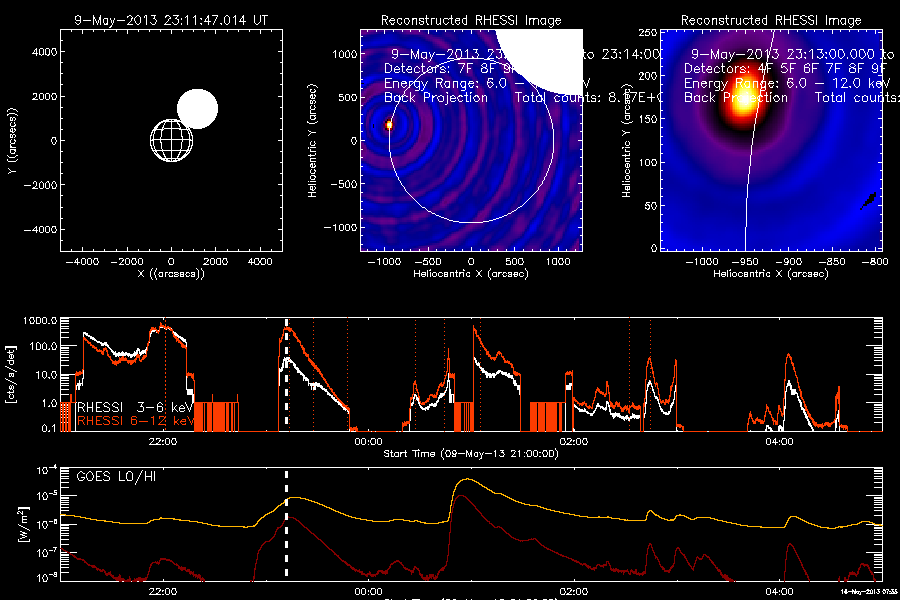Click the right "Reconstructed RHESSI Image" title
The height and width of the screenshot is (600, 900).
click(771, 20)
